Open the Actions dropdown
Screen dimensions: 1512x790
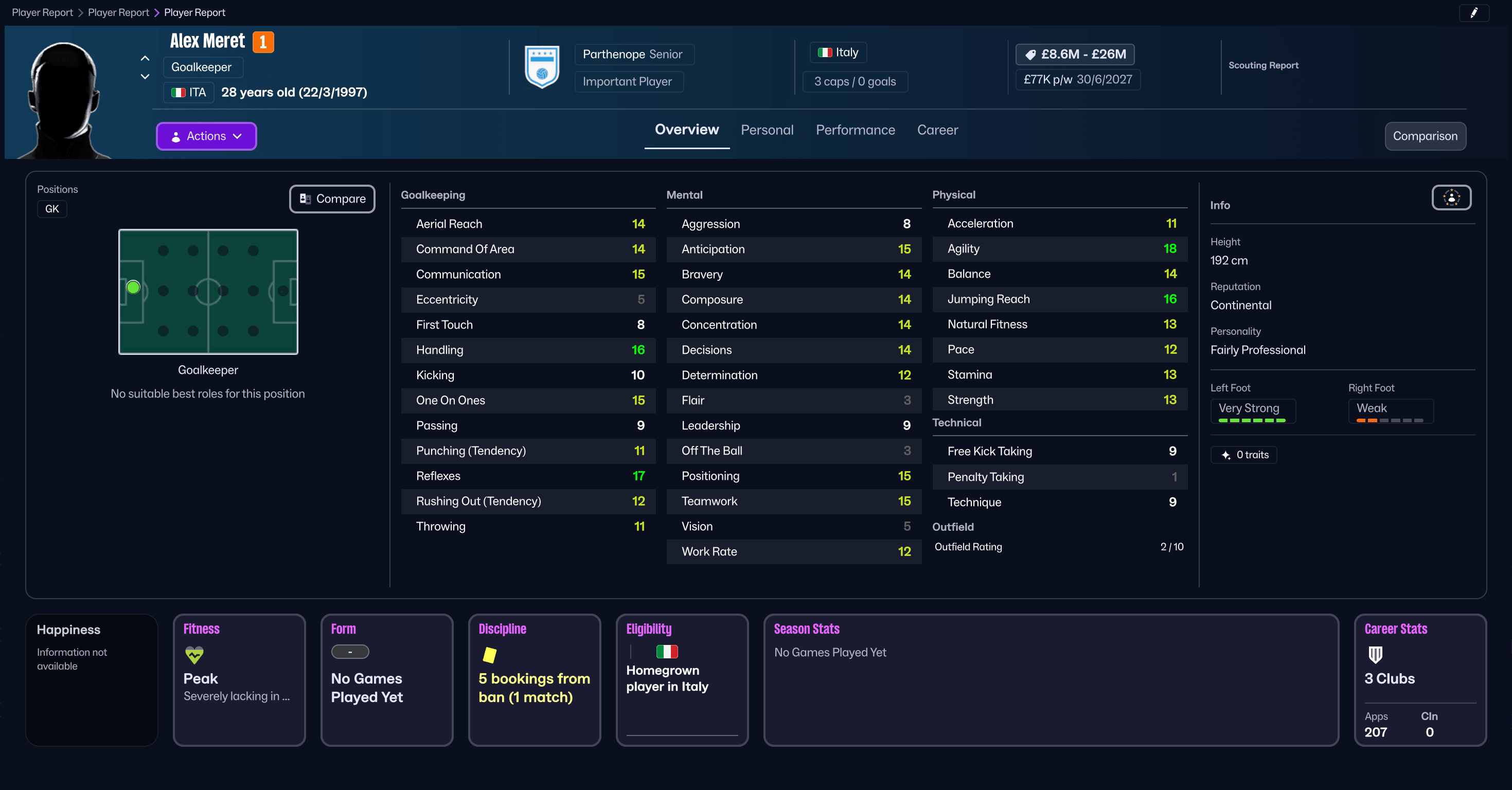[206, 136]
